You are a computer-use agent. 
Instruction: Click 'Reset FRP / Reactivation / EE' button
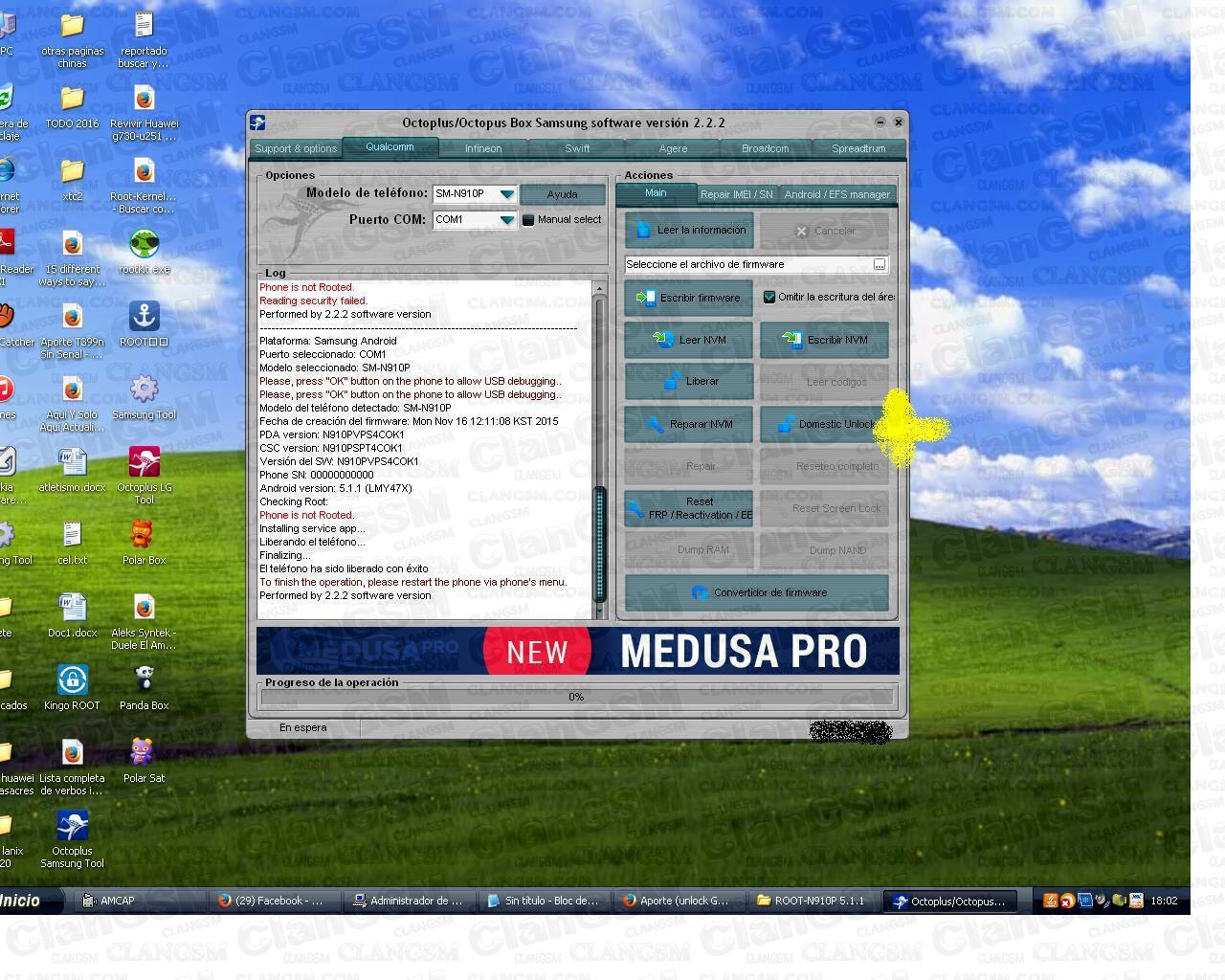coord(689,508)
